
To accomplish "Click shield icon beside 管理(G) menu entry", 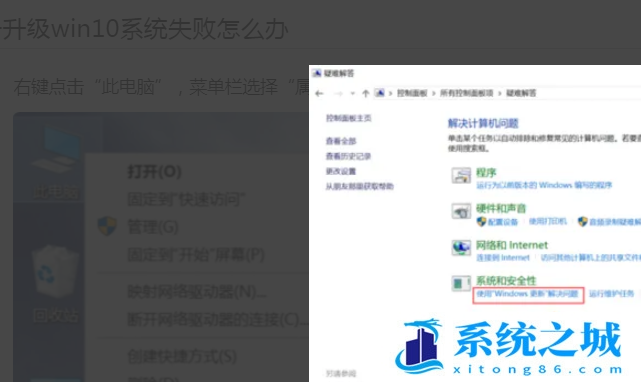I will (107, 226).
